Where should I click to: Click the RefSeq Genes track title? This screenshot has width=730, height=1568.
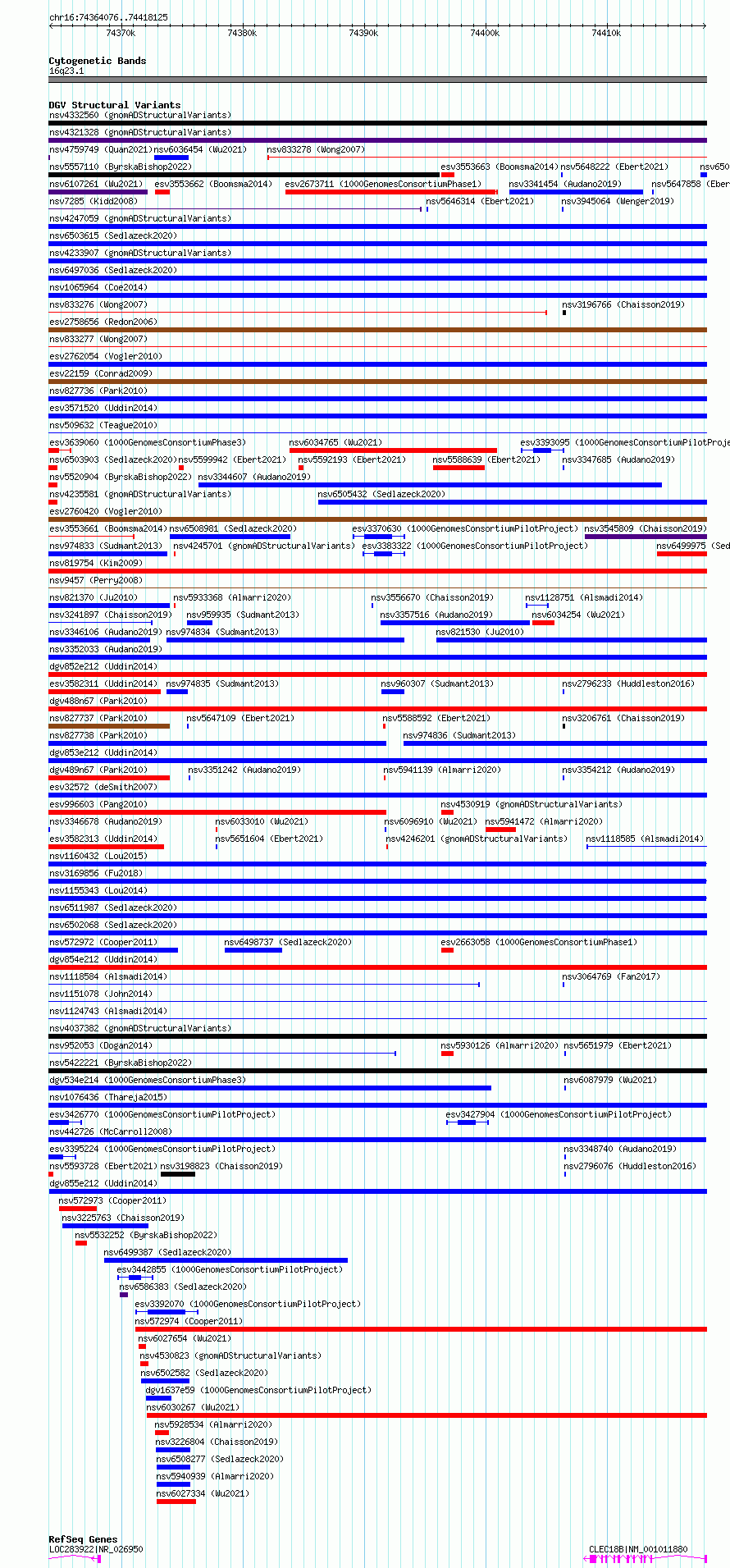[83, 1539]
